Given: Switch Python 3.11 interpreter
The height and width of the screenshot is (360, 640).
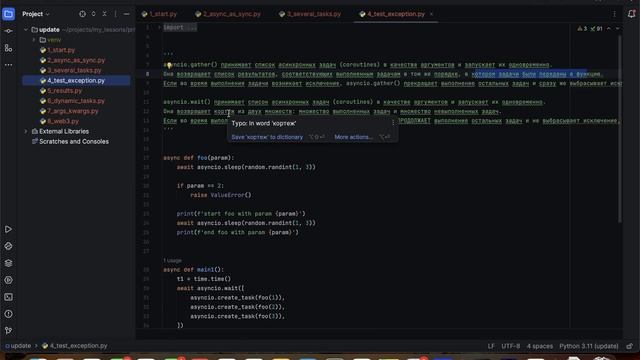Looking at the screenshot, I should (589, 346).
